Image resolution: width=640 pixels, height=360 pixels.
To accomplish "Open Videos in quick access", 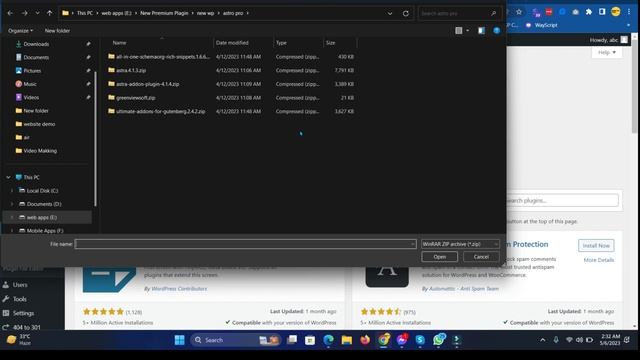I will [31, 98].
